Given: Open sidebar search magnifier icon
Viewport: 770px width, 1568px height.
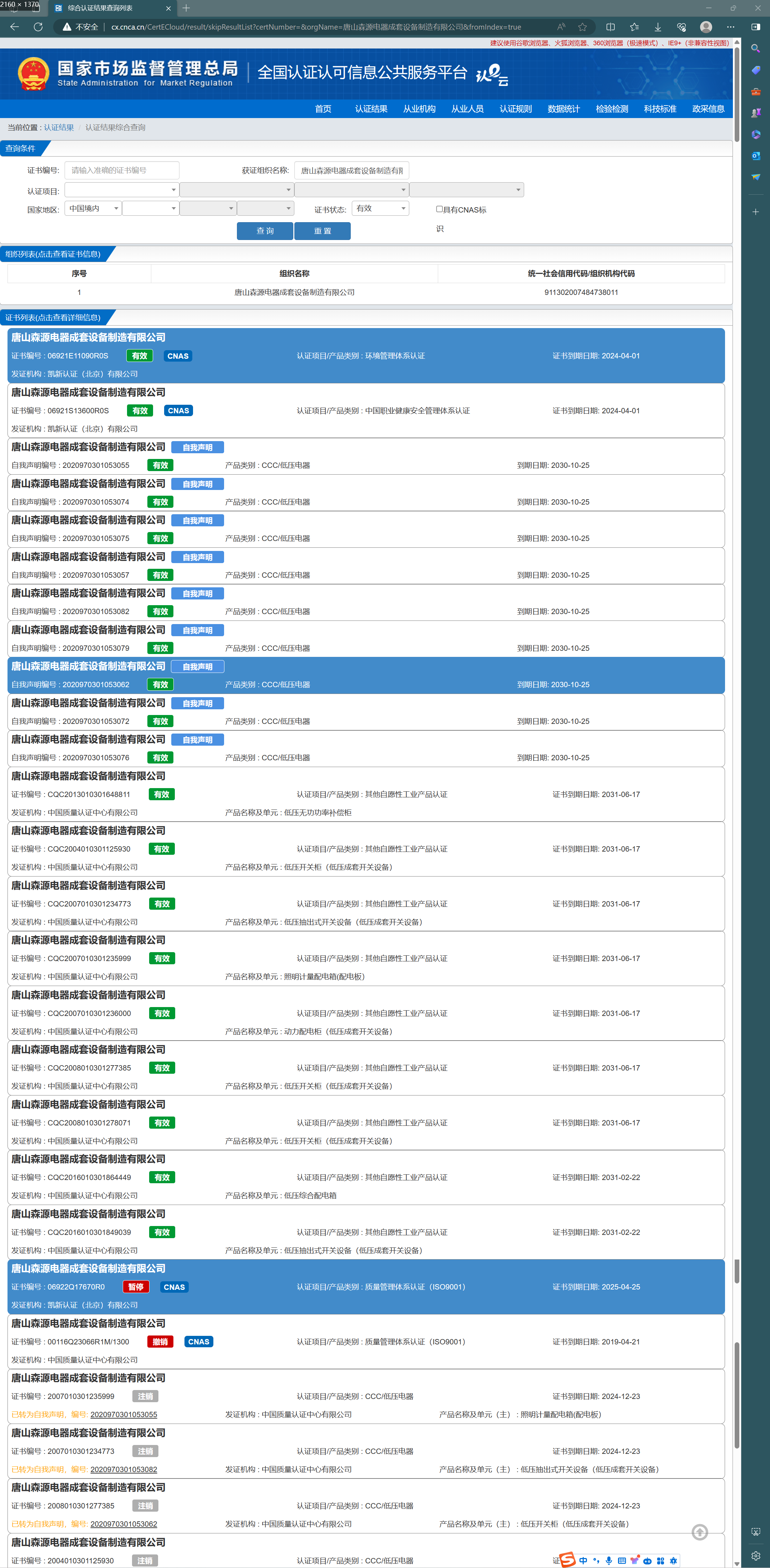Looking at the screenshot, I should pyautogui.click(x=755, y=48).
